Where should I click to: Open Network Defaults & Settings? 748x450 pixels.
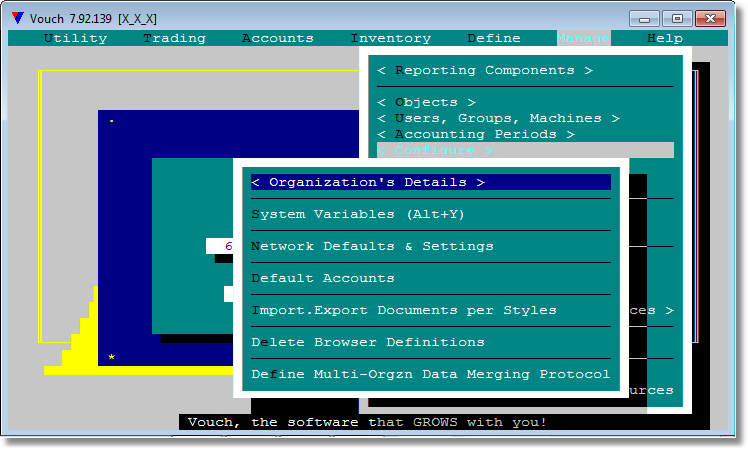[372, 246]
